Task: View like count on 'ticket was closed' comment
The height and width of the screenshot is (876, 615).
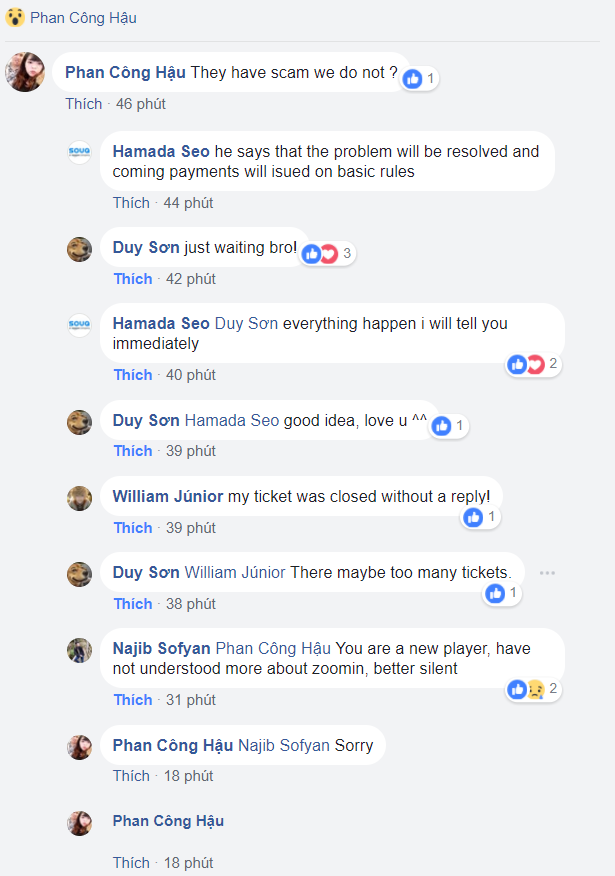Action: (479, 517)
